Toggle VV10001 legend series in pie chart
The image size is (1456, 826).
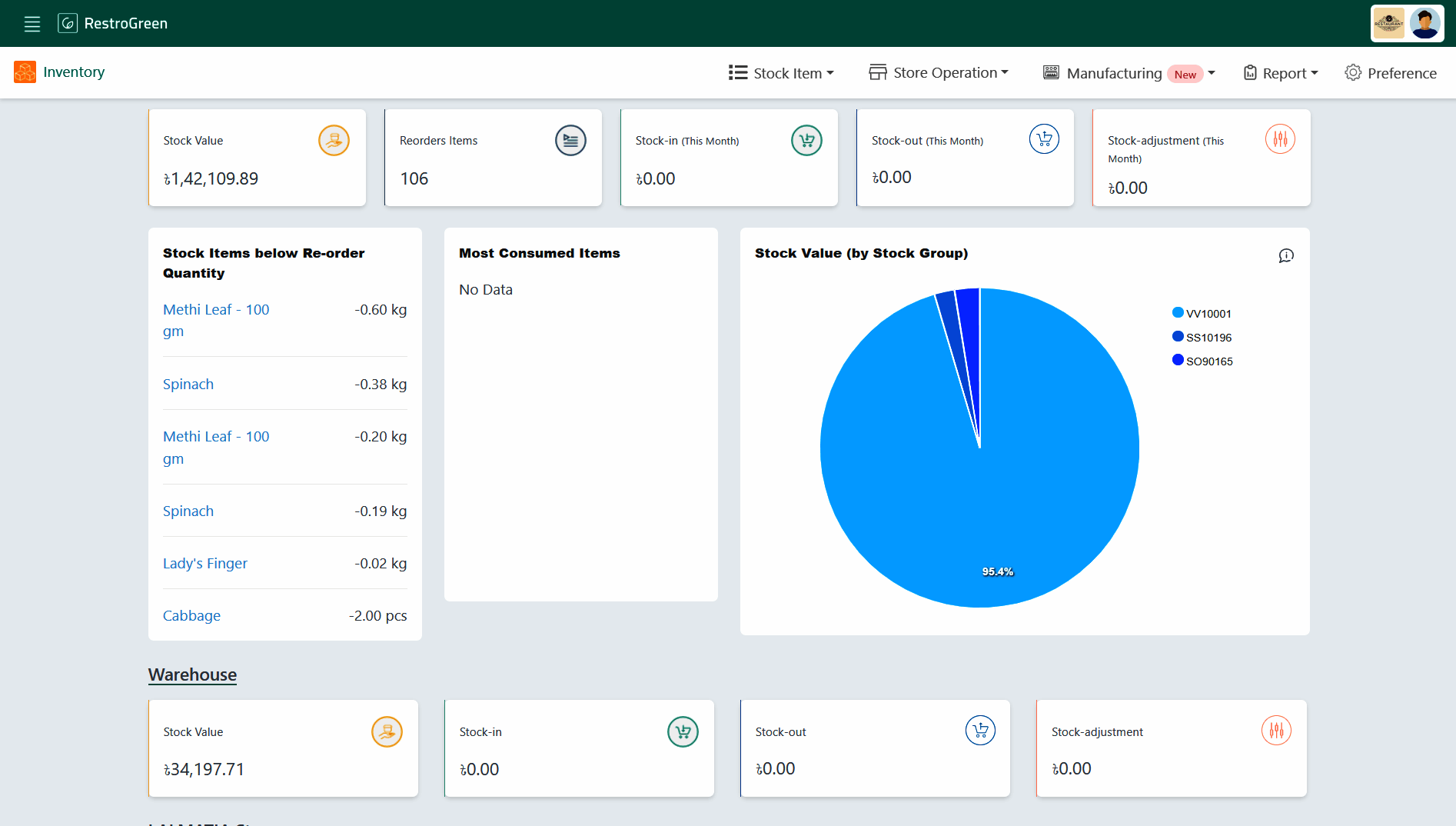1202,313
